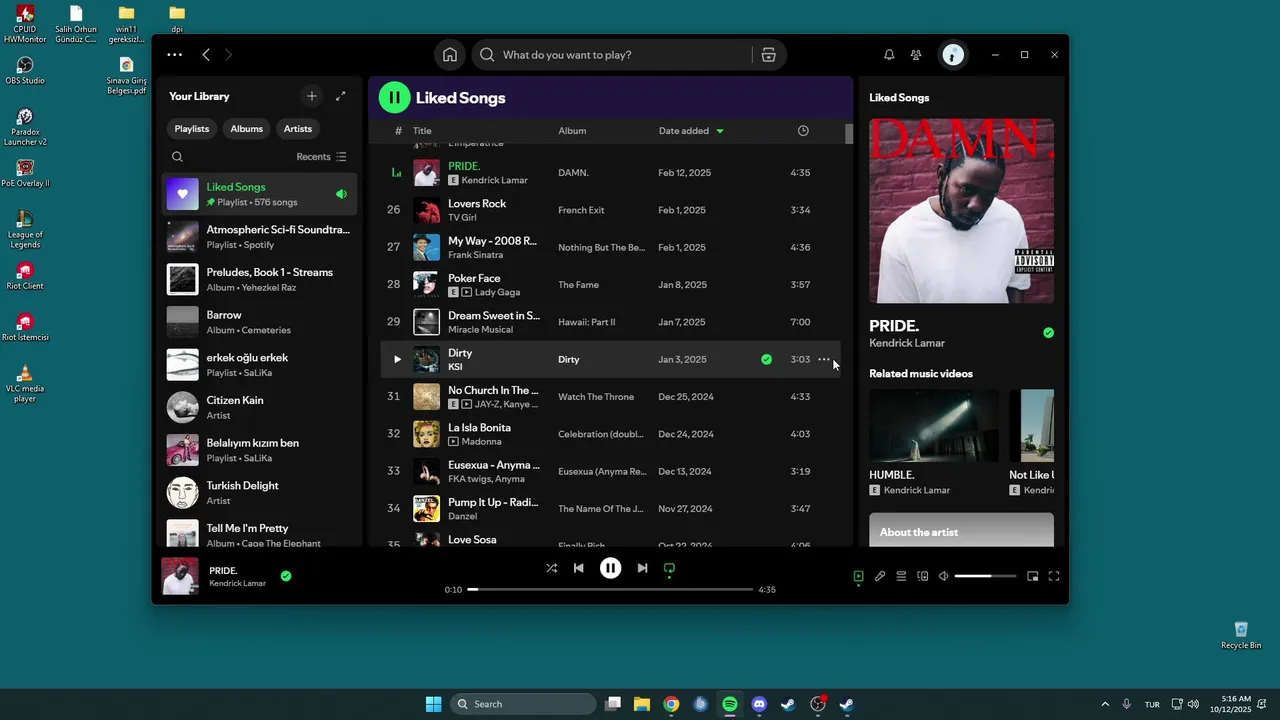
Task: Open Chrome from the taskbar
Action: 671,704
